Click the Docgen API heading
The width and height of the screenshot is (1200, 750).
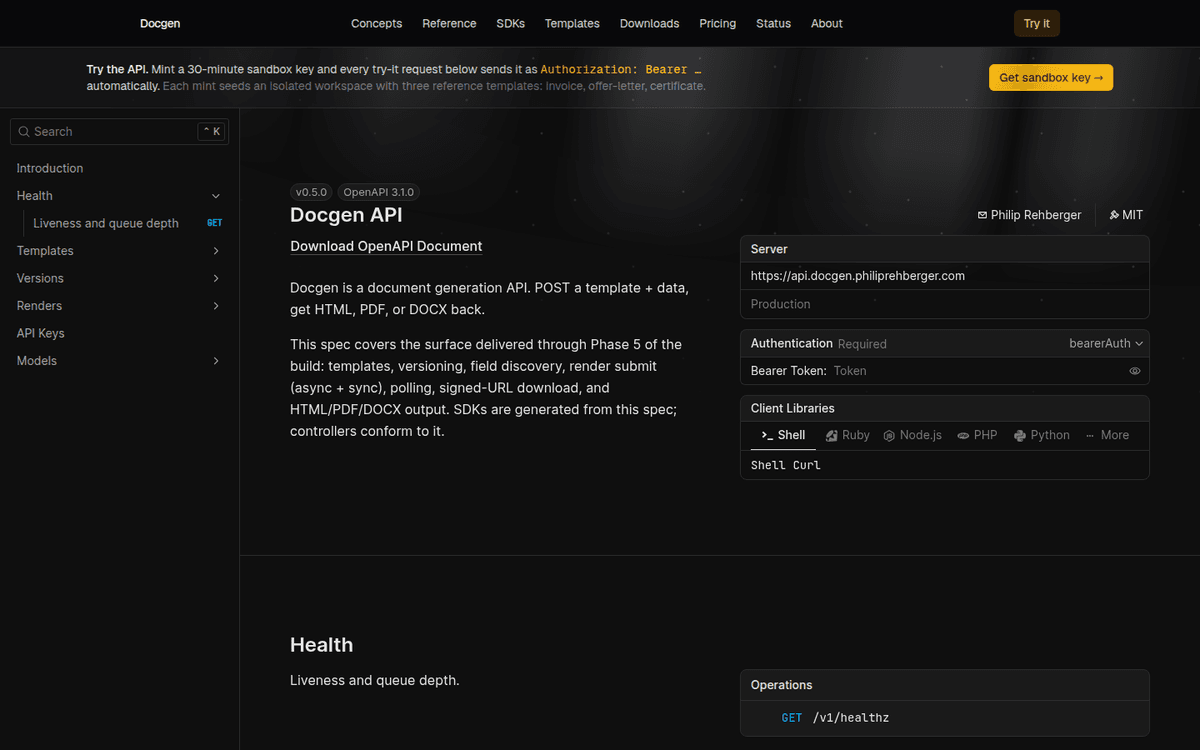[346, 215]
